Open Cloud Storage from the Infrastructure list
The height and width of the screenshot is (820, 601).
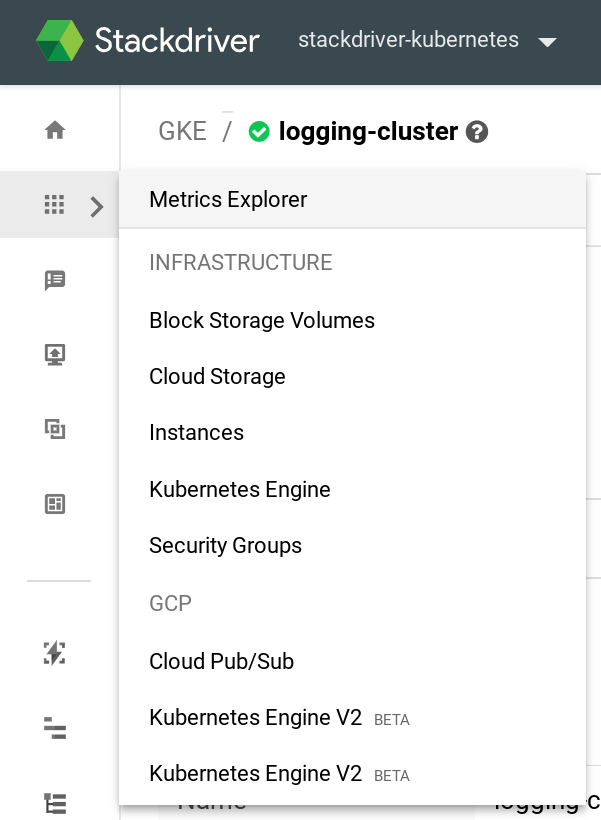point(217,377)
